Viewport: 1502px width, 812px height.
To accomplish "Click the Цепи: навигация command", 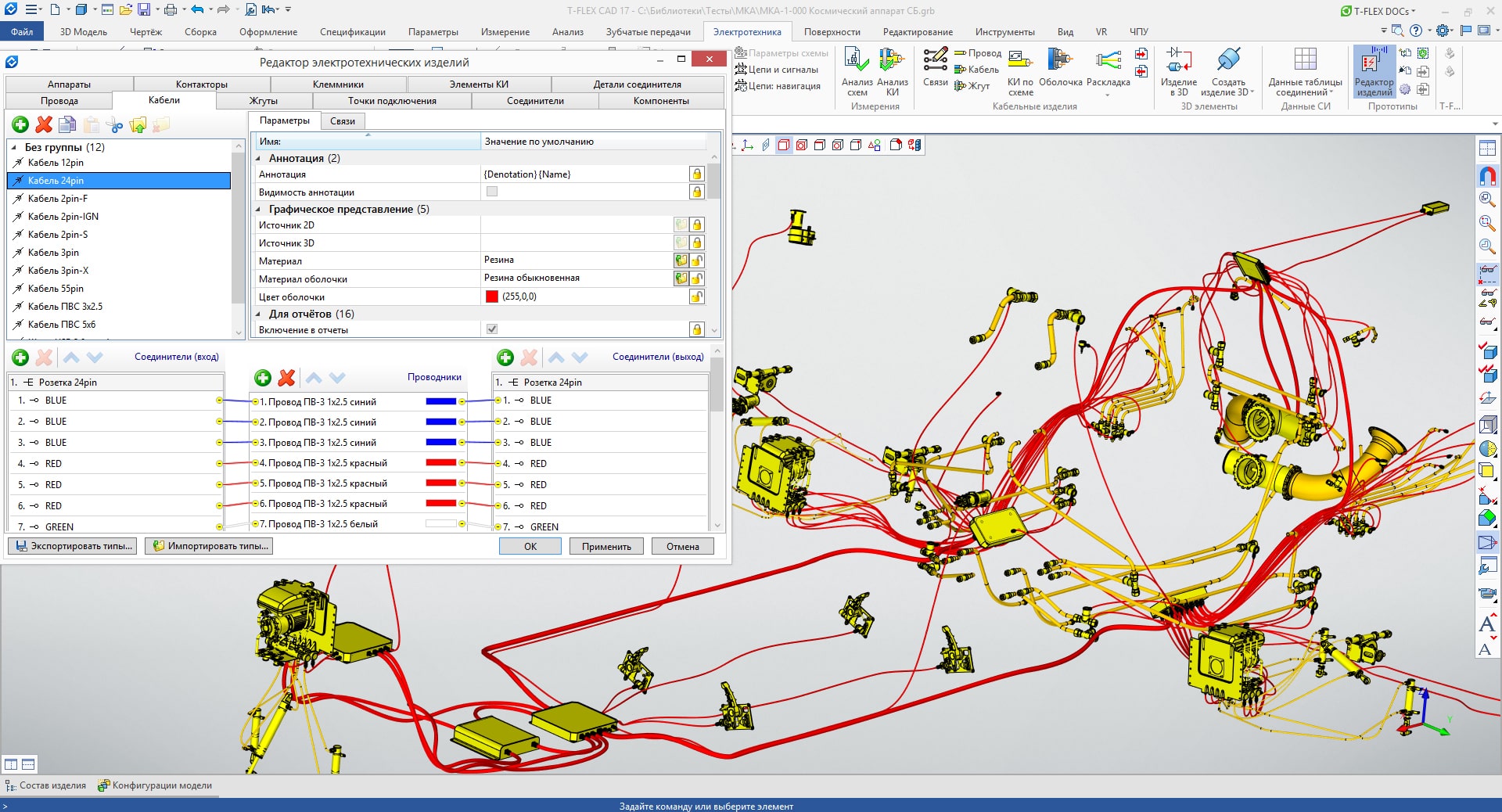I will coord(778,86).
